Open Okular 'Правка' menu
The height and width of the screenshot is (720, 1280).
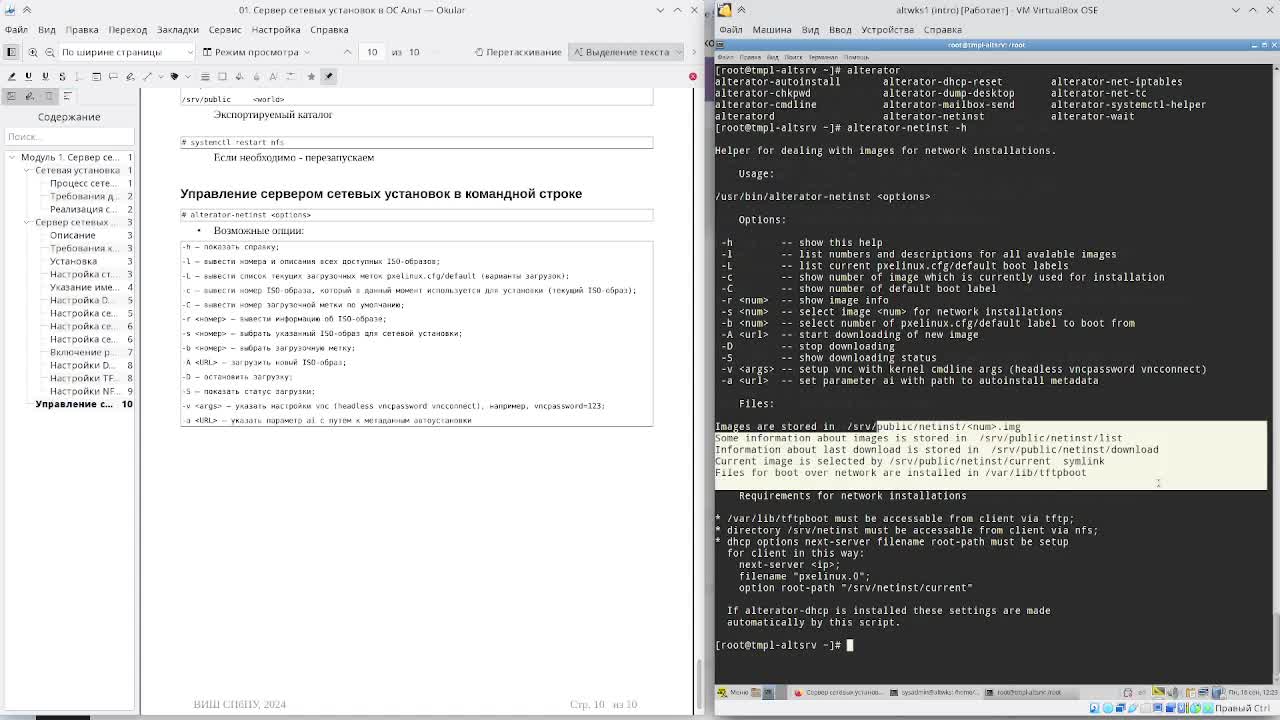(82, 30)
